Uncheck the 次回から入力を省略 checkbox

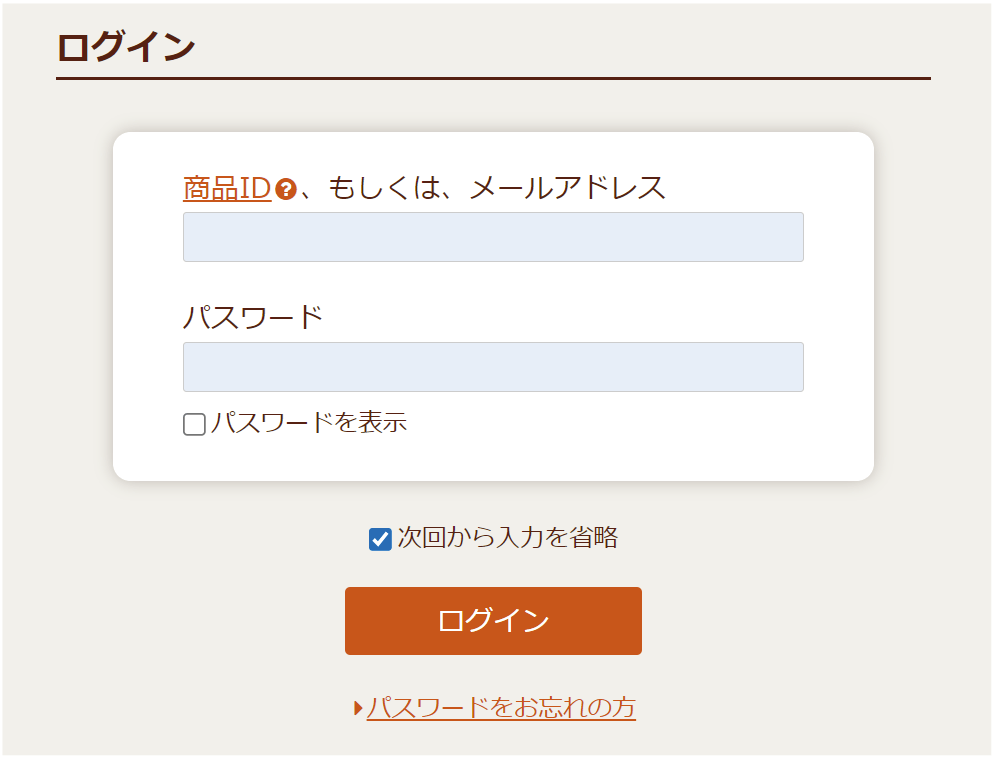click(x=380, y=539)
